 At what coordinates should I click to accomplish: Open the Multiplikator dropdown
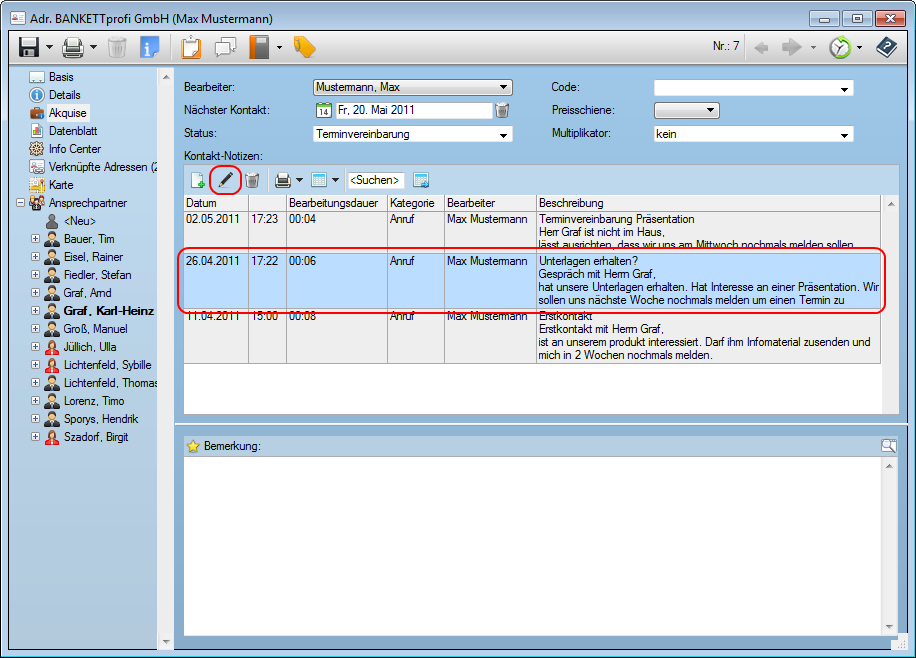click(x=844, y=134)
